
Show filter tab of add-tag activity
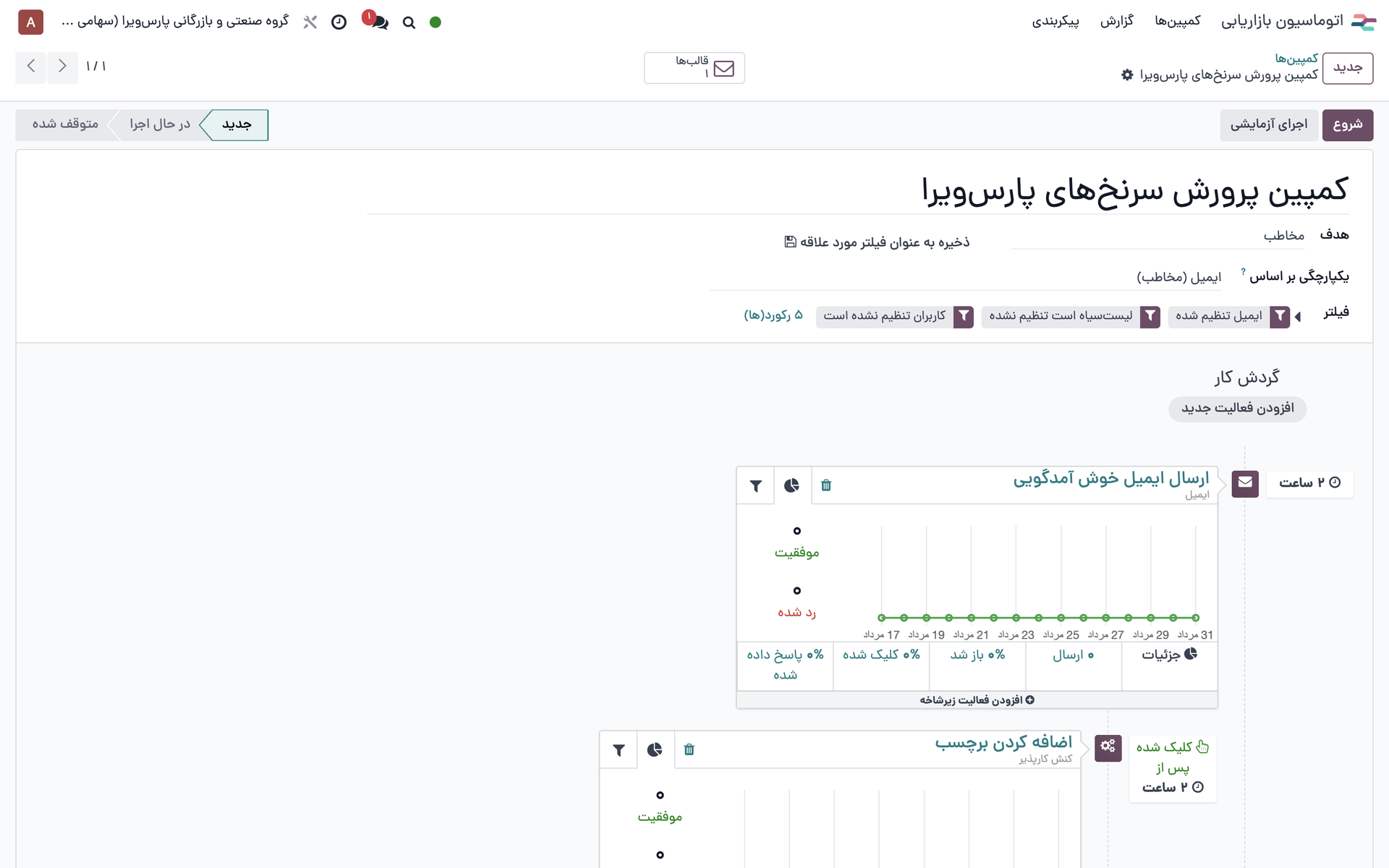[x=619, y=749]
